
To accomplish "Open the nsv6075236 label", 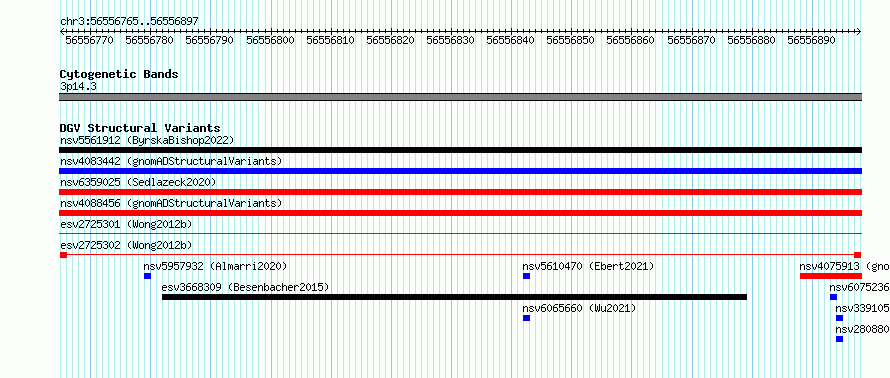I will [x=859, y=287].
